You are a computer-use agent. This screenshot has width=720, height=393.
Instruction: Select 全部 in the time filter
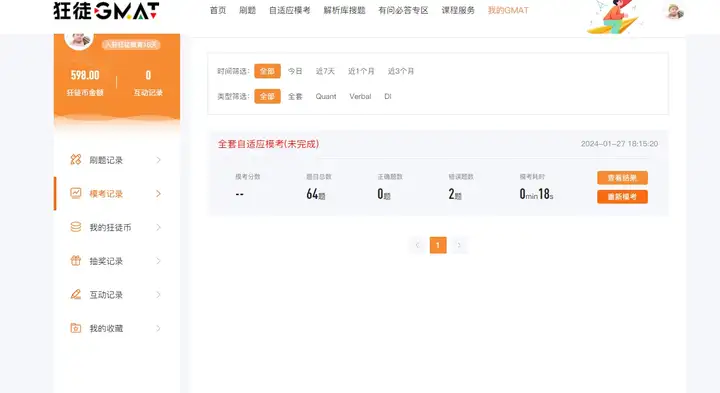coord(267,71)
